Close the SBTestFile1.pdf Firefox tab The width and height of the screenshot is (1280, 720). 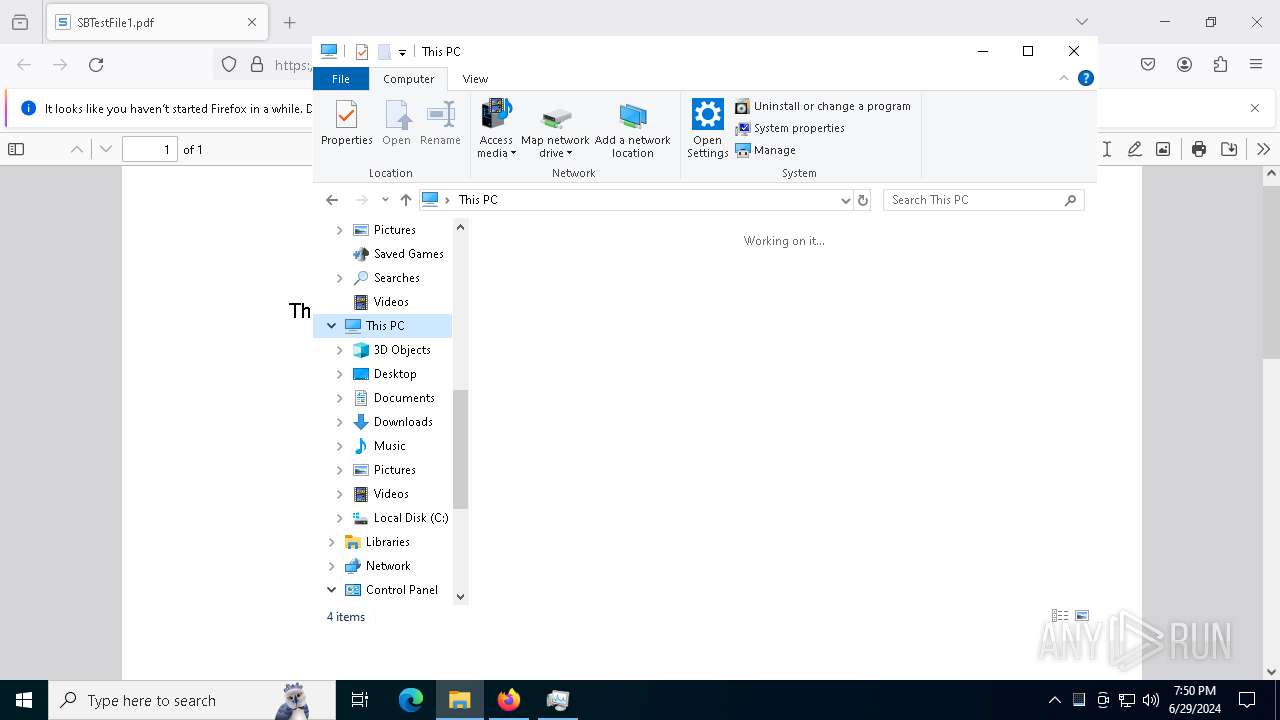[252, 22]
